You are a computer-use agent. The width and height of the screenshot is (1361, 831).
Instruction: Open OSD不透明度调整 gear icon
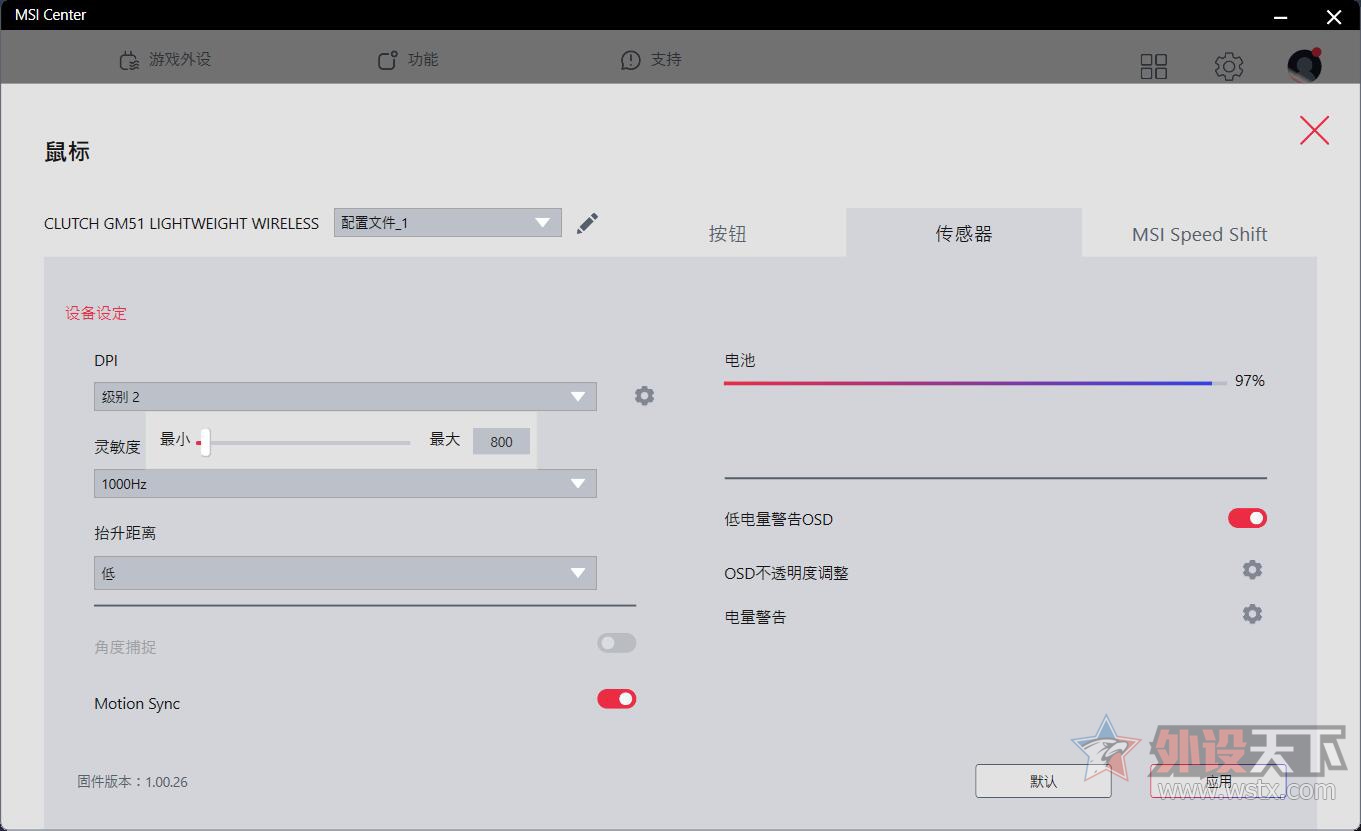pyautogui.click(x=1252, y=570)
